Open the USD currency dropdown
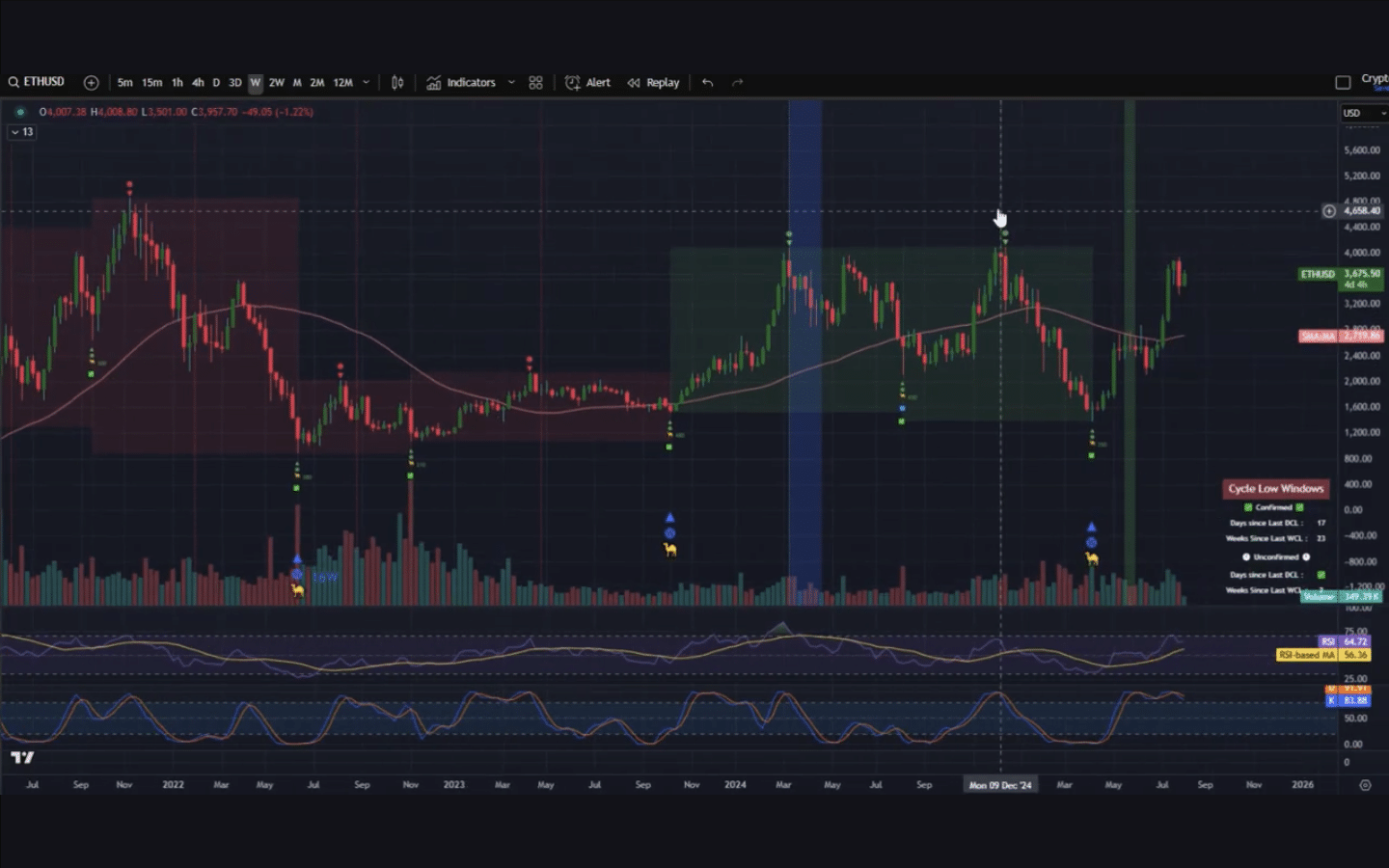1389x868 pixels. pyautogui.click(x=1363, y=114)
